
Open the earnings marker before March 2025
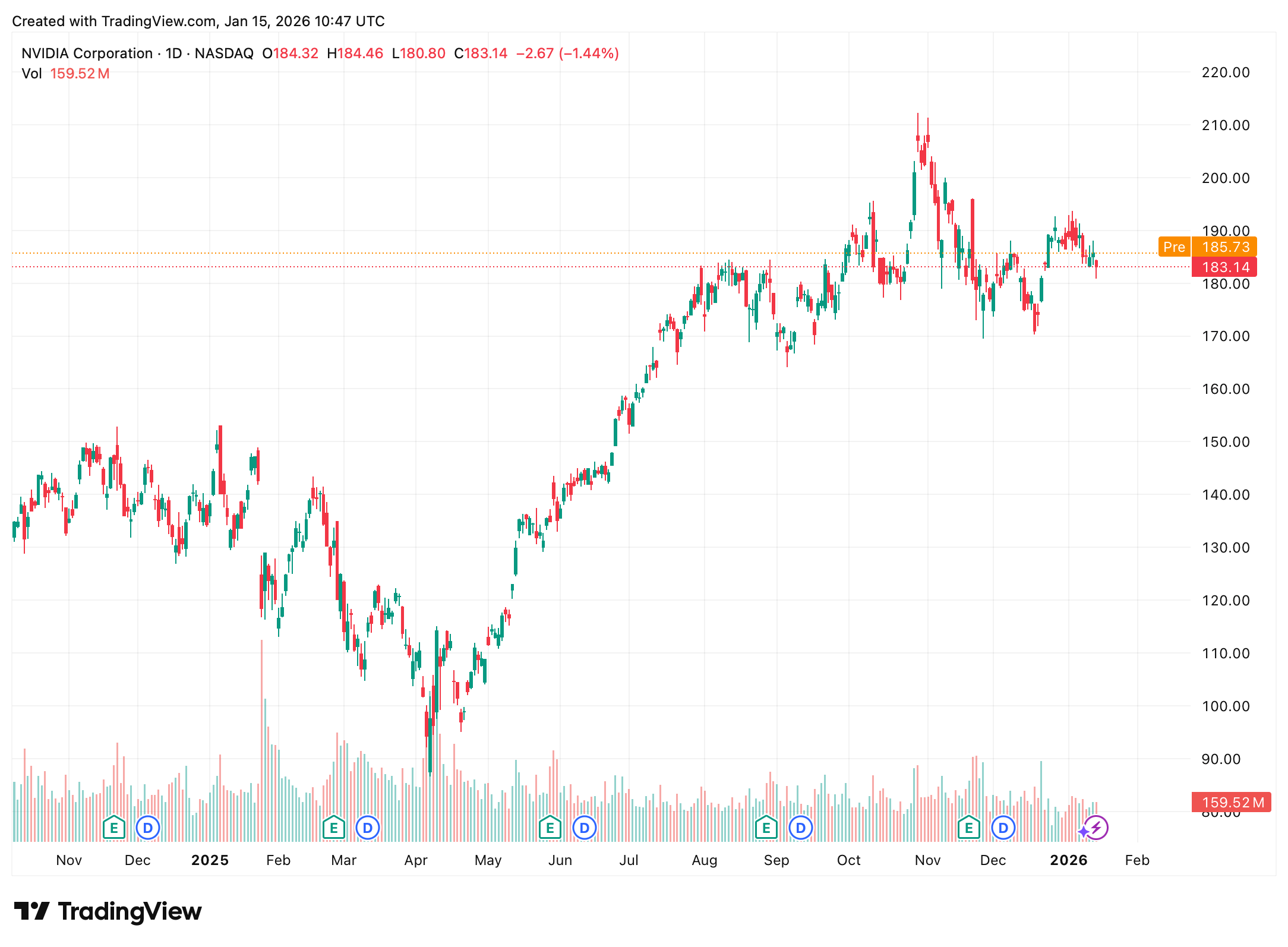pyautogui.click(x=334, y=828)
